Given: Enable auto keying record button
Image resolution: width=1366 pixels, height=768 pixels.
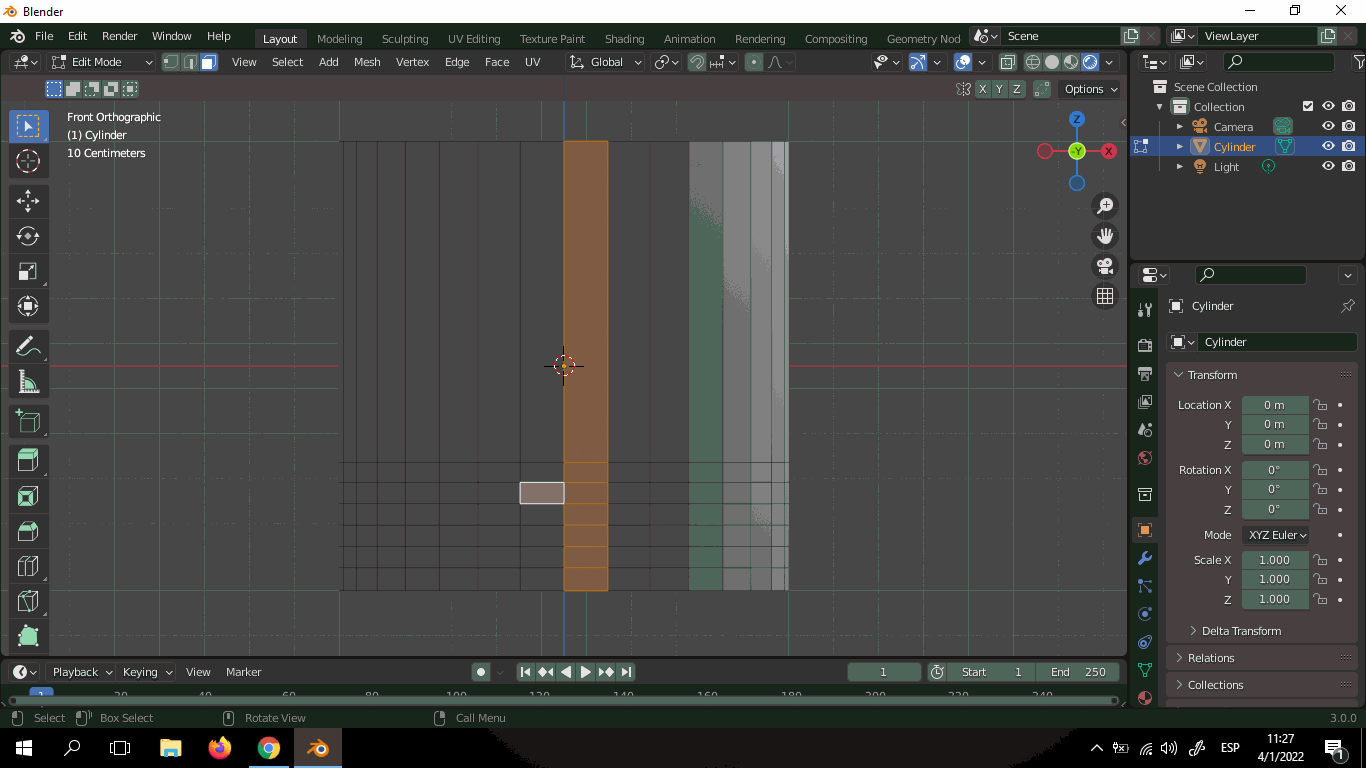Looking at the screenshot, I should pos(481,672).
